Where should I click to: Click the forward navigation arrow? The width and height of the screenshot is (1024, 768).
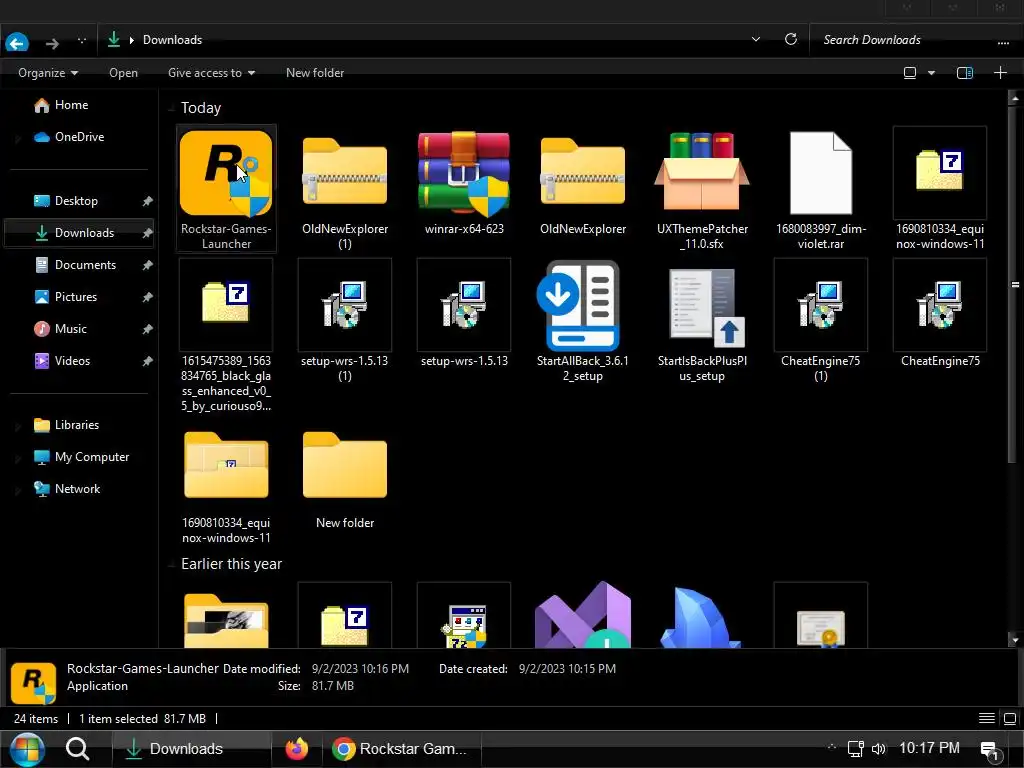(52, 43)
